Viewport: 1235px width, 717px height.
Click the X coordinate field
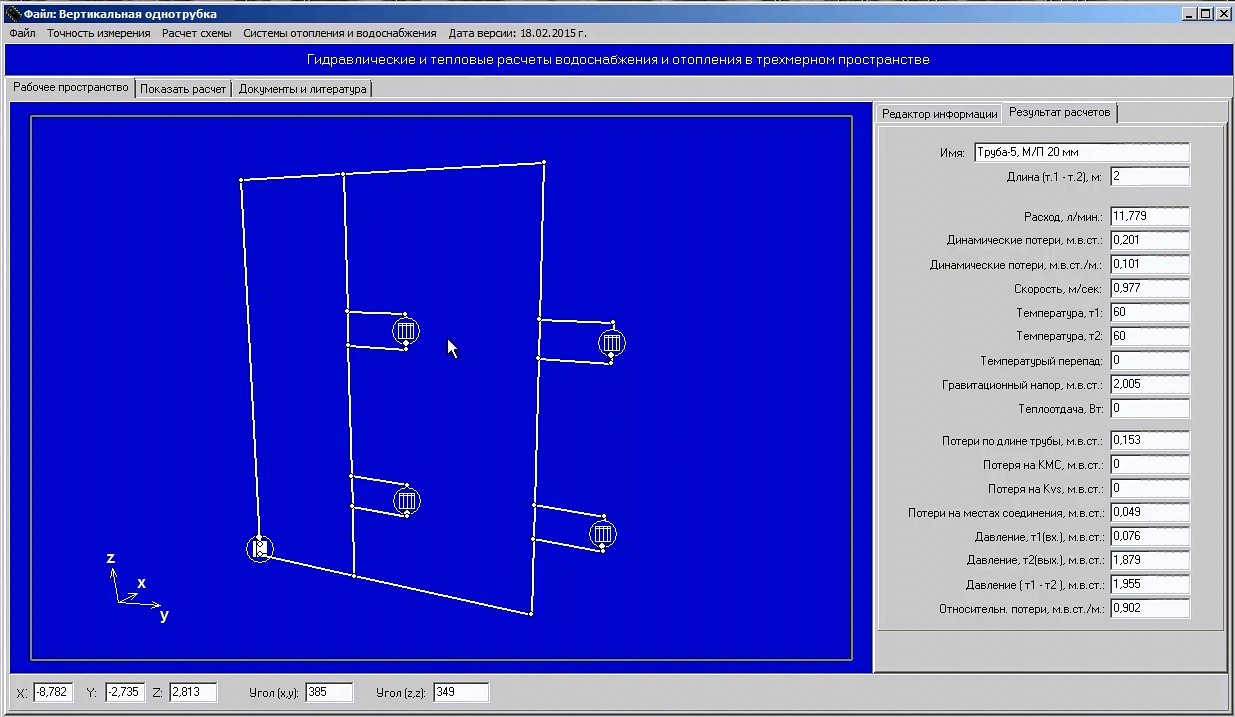tap(53, 692)
